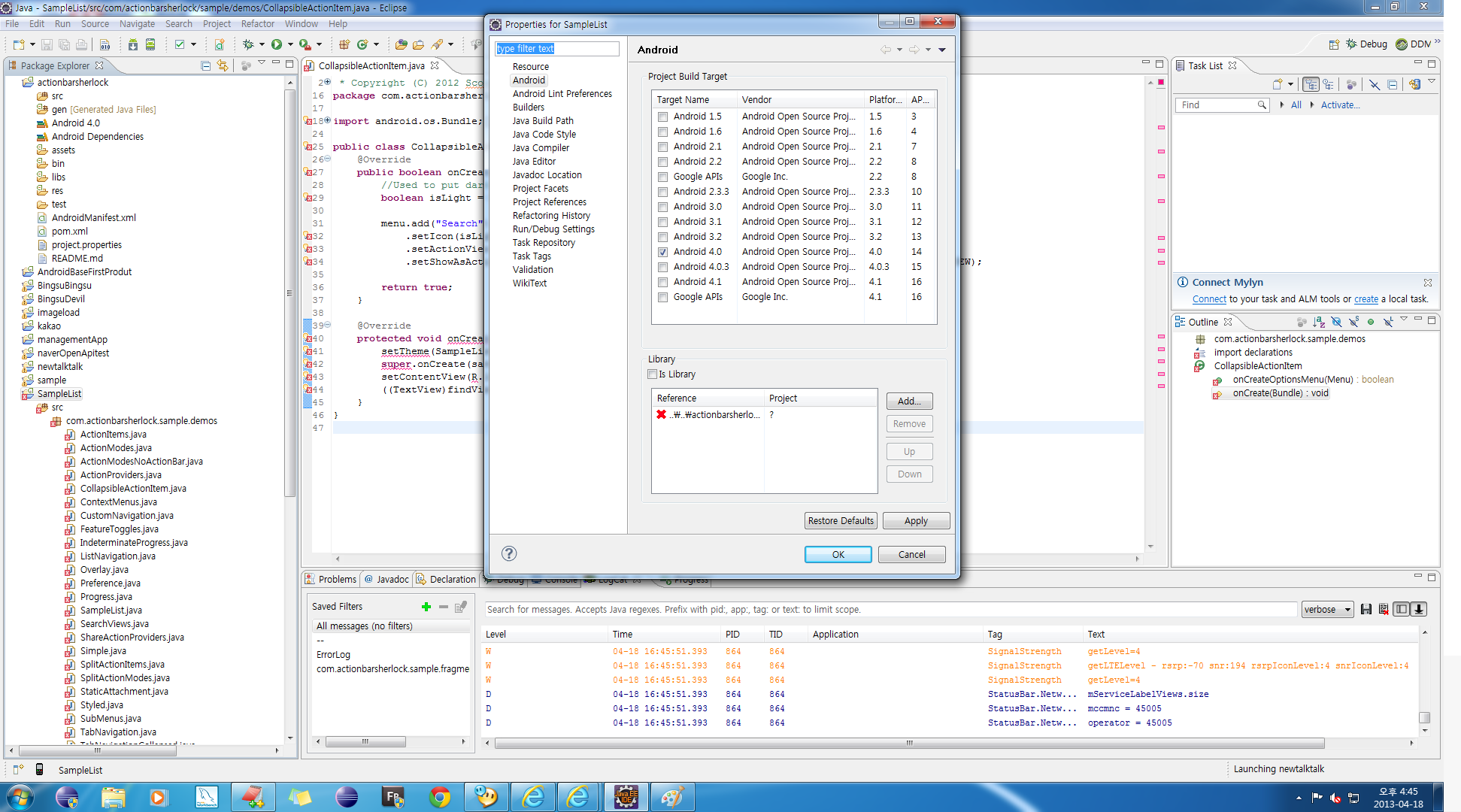Switch to the Declaration tab

(446, 579)
